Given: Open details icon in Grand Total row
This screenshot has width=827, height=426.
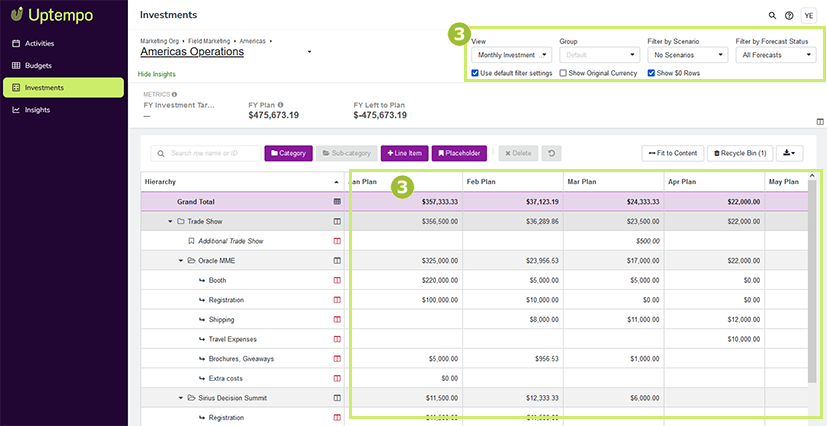Looking at the screenshot, I should (337, 202).
